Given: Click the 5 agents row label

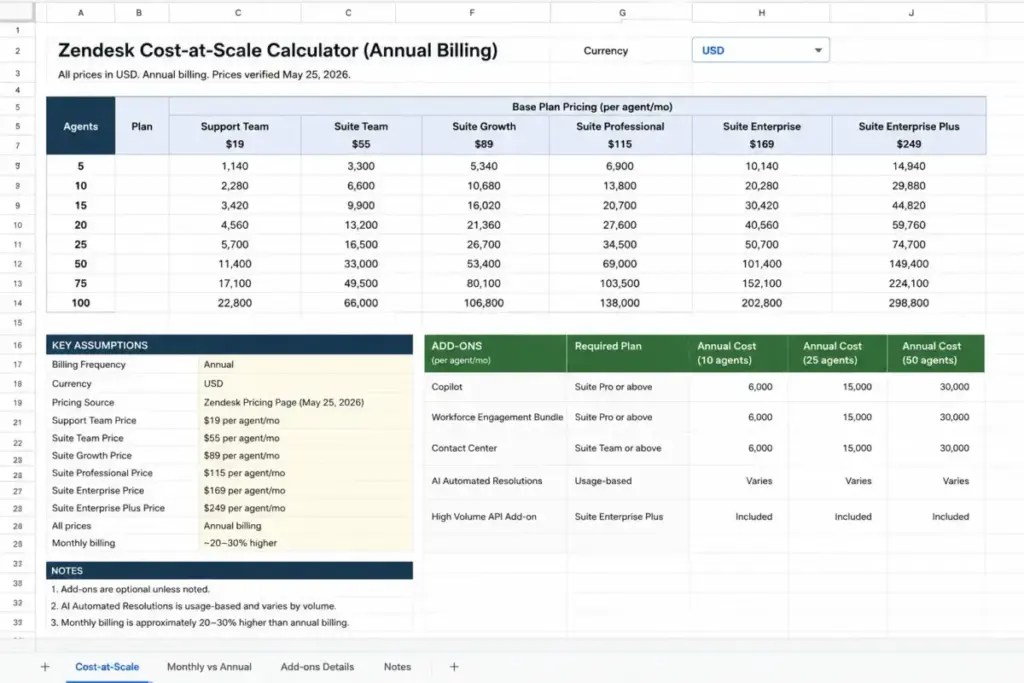Looking at the screenshot, I should pyautogui.click(x=80, y=166).
